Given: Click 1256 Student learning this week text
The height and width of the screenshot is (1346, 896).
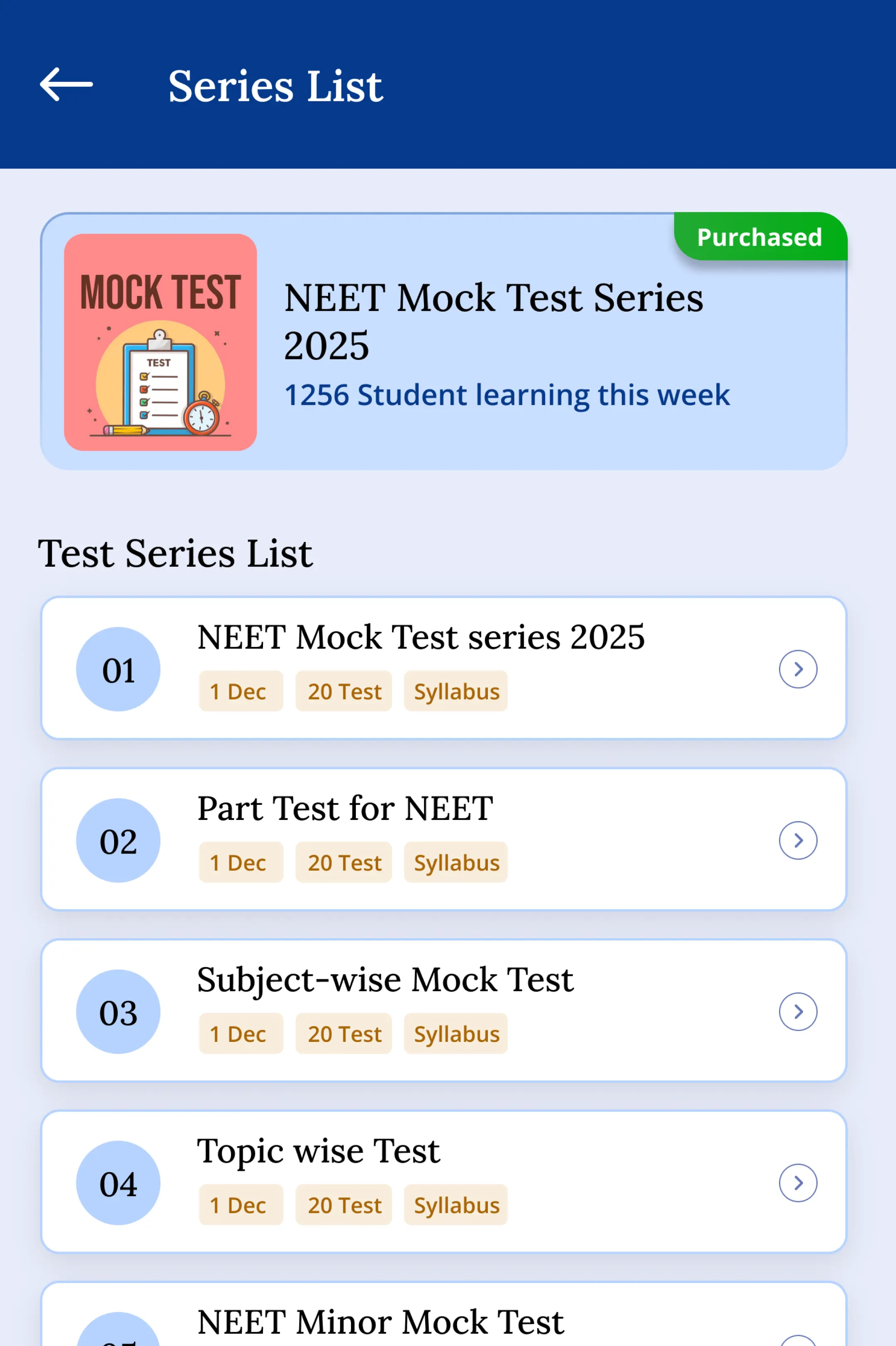Looking at the screenshot, I should coord(507,395).
